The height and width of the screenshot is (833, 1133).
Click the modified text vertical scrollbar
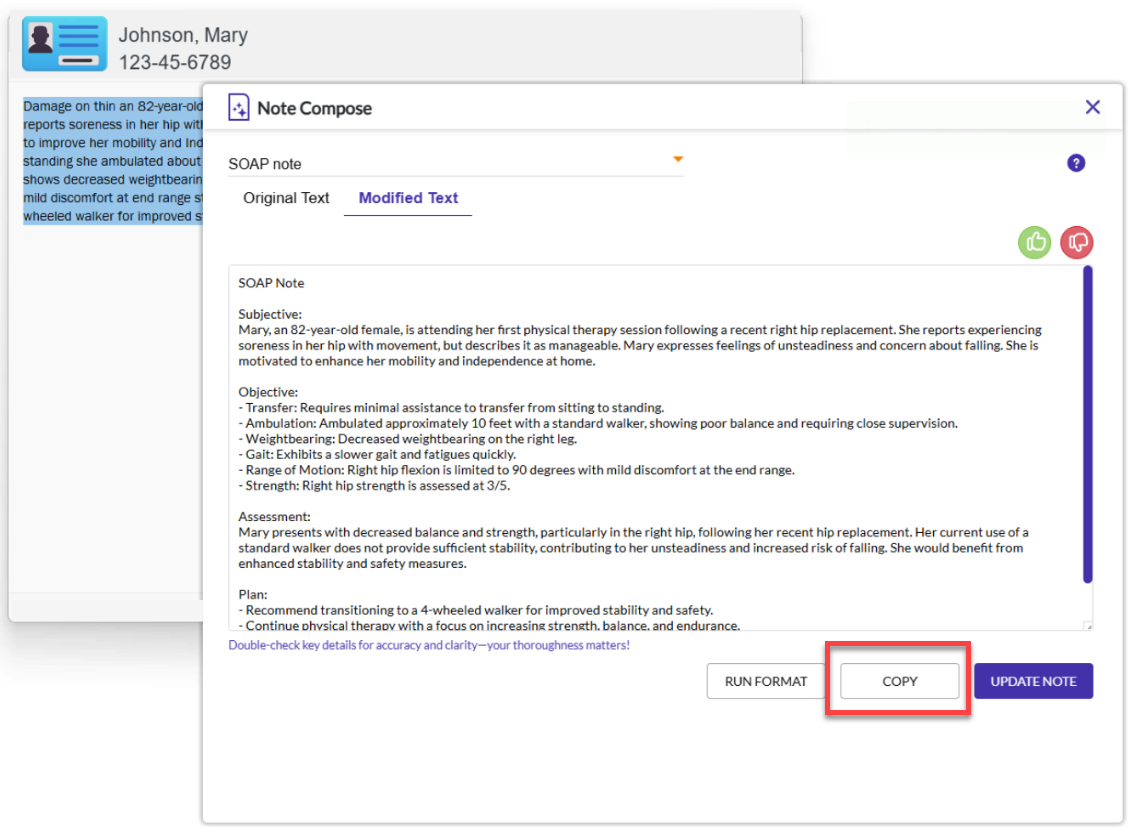[x=1087, y=424]
